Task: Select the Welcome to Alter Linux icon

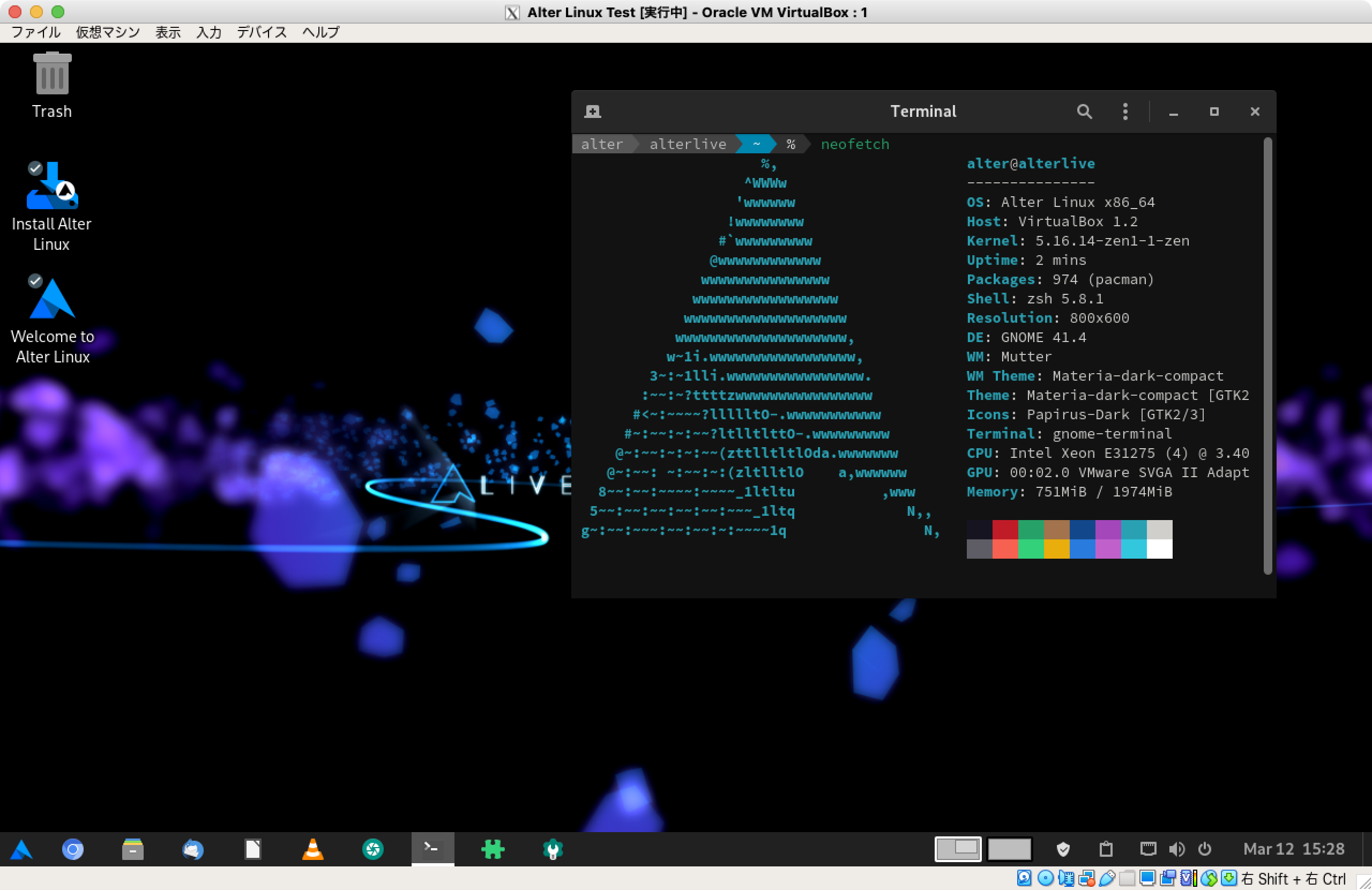Action: point(52,319)
